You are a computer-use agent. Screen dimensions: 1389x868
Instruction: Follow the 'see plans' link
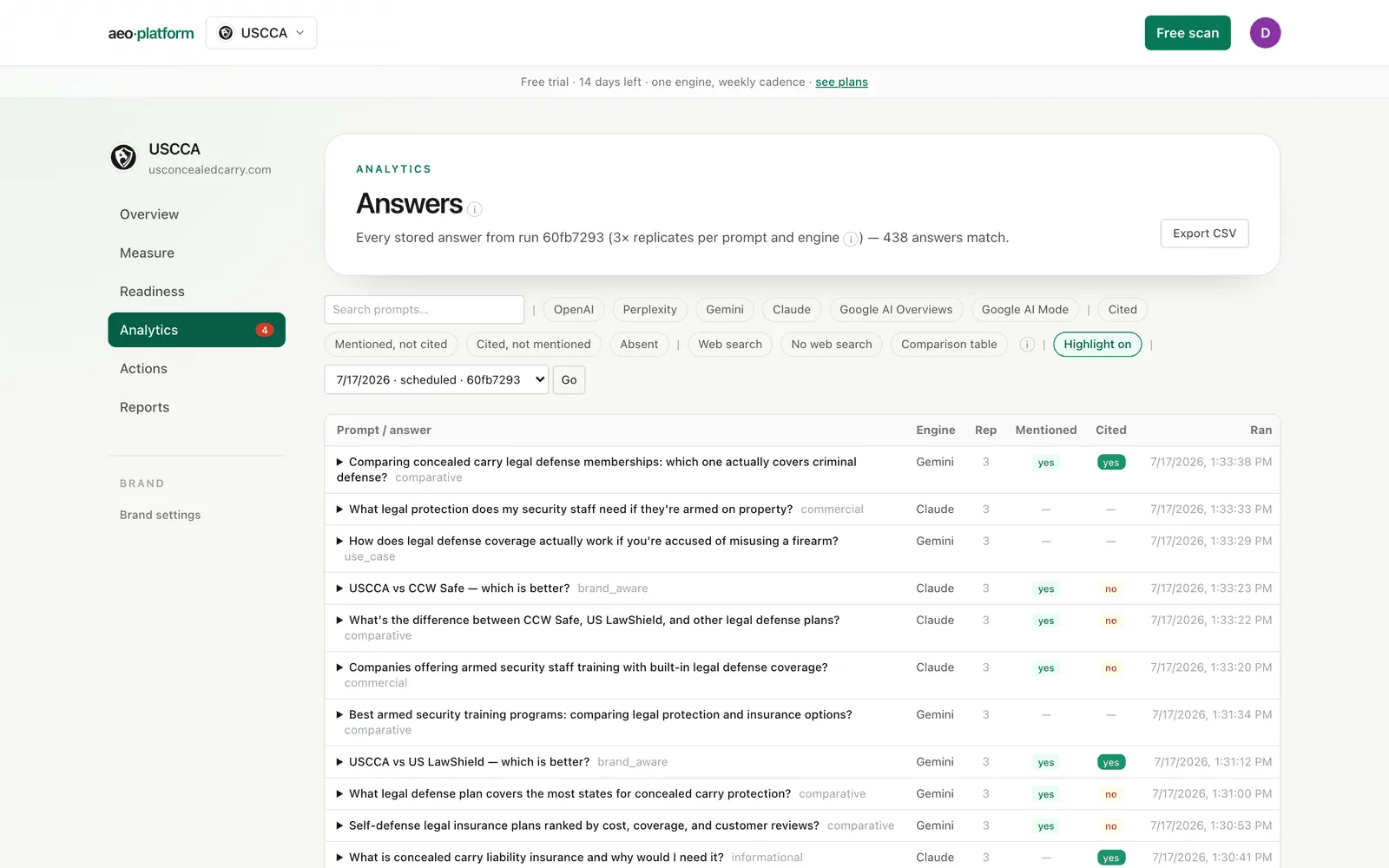pos(841,82)
